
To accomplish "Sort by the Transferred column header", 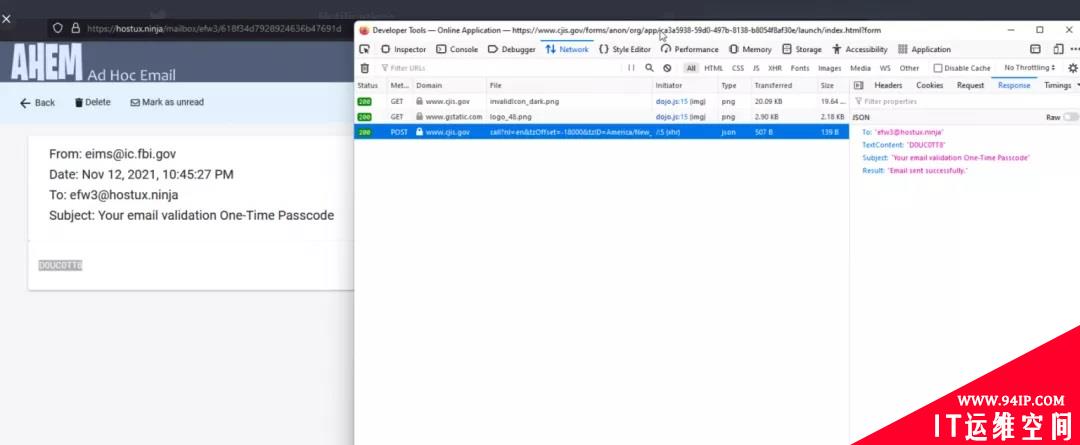I will [784, 85].
